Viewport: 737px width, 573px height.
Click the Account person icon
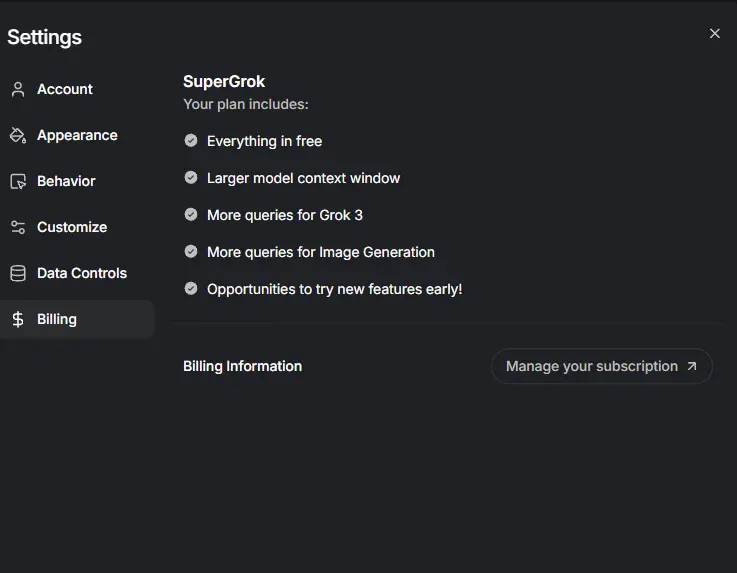point(18,89)
